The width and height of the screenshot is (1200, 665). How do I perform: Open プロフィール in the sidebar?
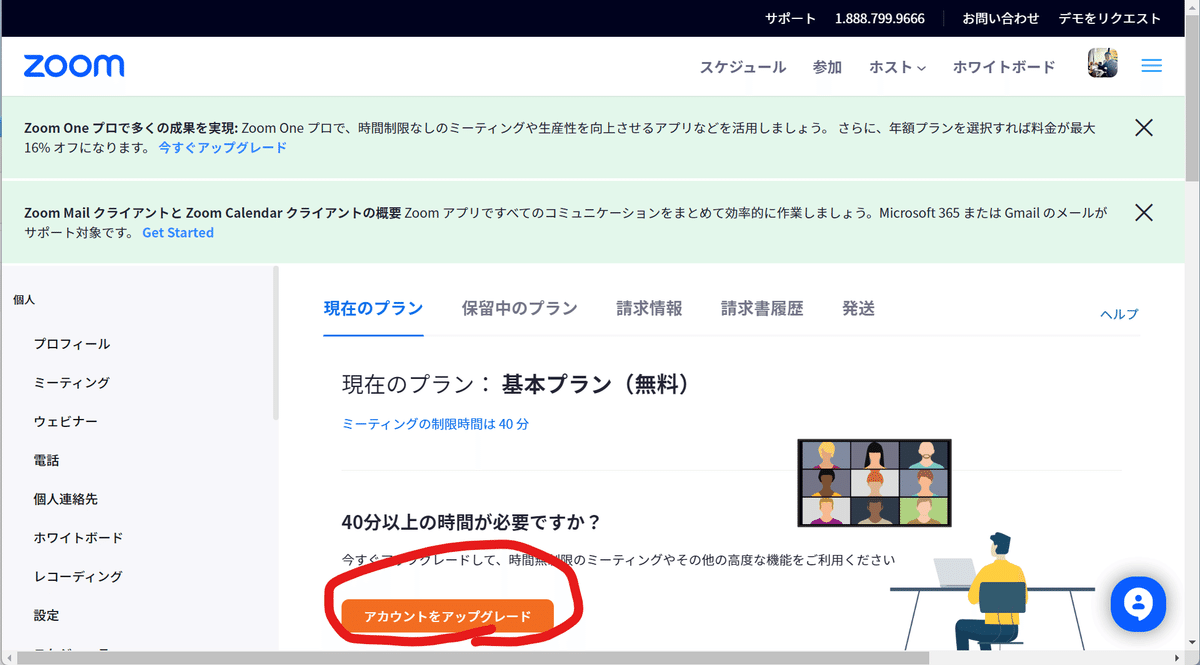[72, 343]
